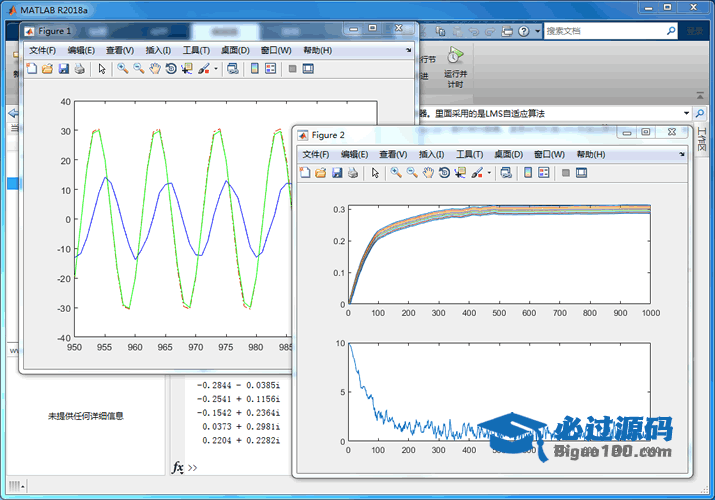
Task: Select Data Cursor tool in Figure 2 toolbar
Action: (x=460, y=173)
